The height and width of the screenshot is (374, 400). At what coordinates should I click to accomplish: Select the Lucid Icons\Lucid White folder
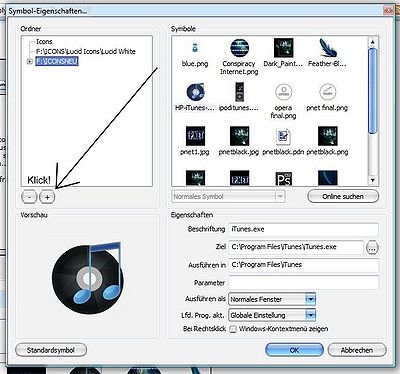[x=86, y=51]
